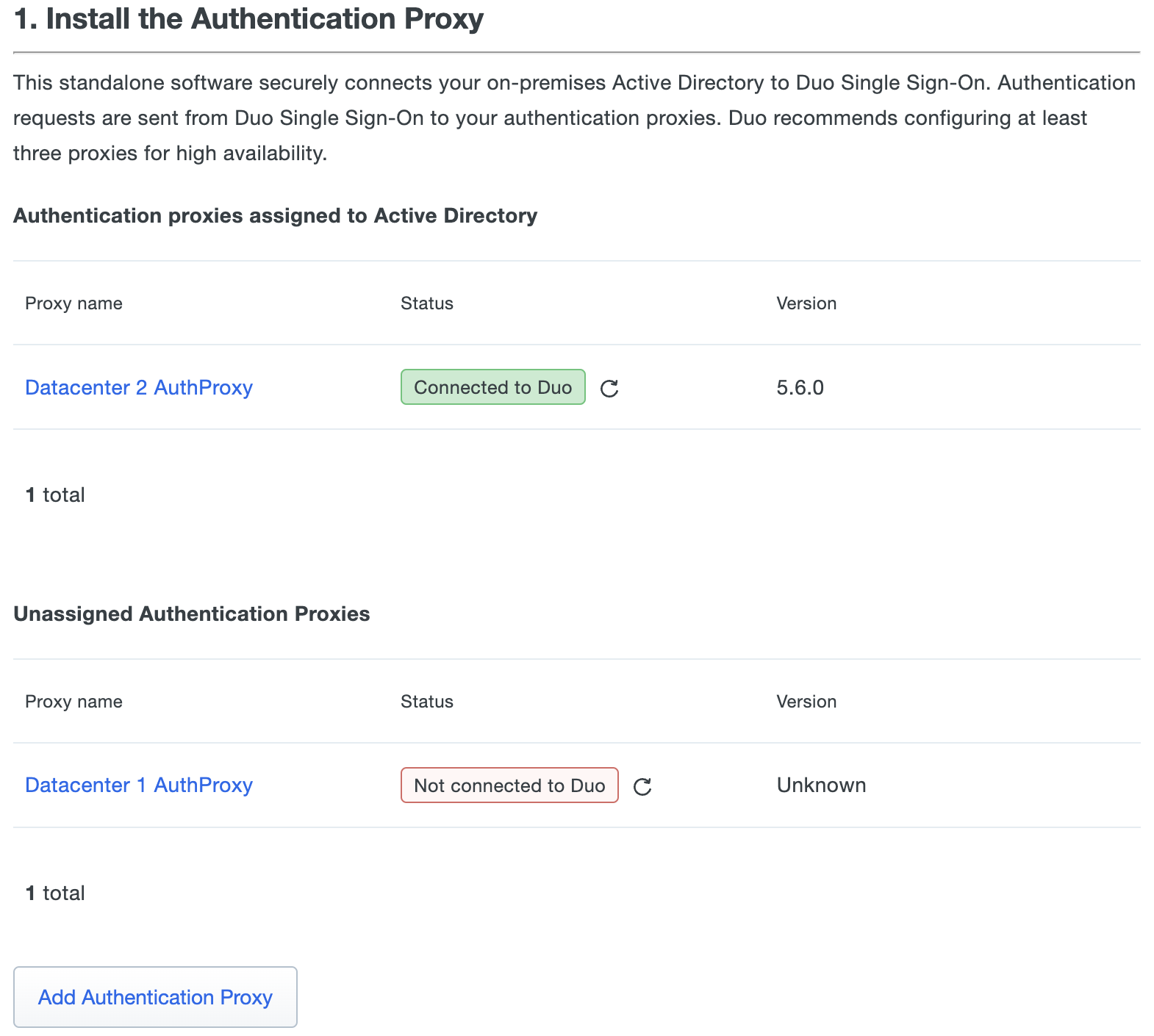Click the 1 total count under unassigned proxies
This screenshot has height=1036, width=1154.
[x=55, y=893]
